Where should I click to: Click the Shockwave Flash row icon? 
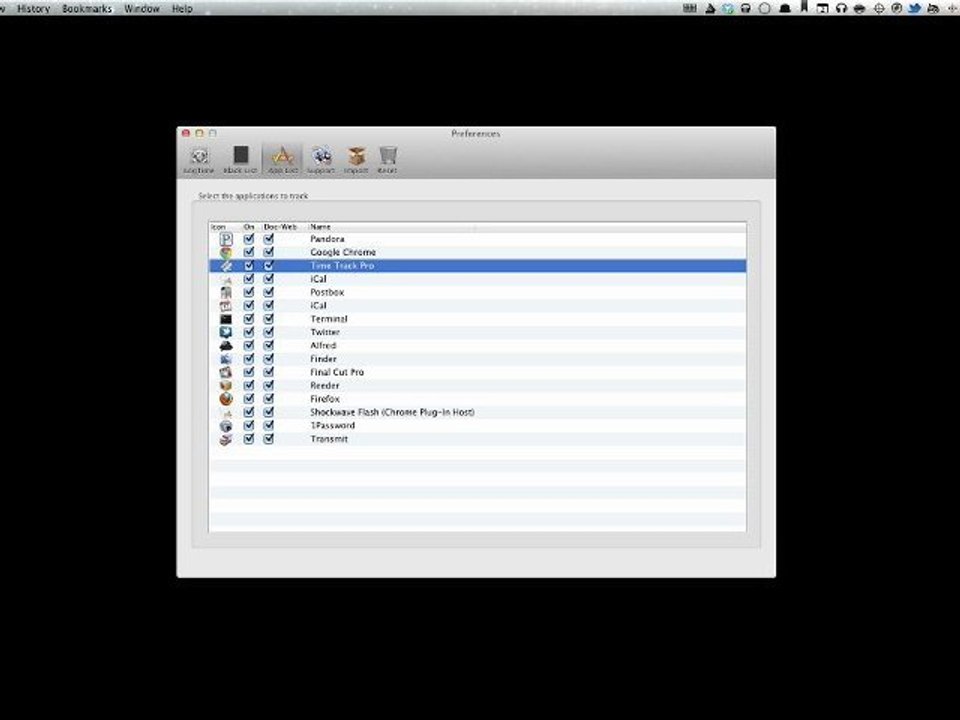pos(226,413)
